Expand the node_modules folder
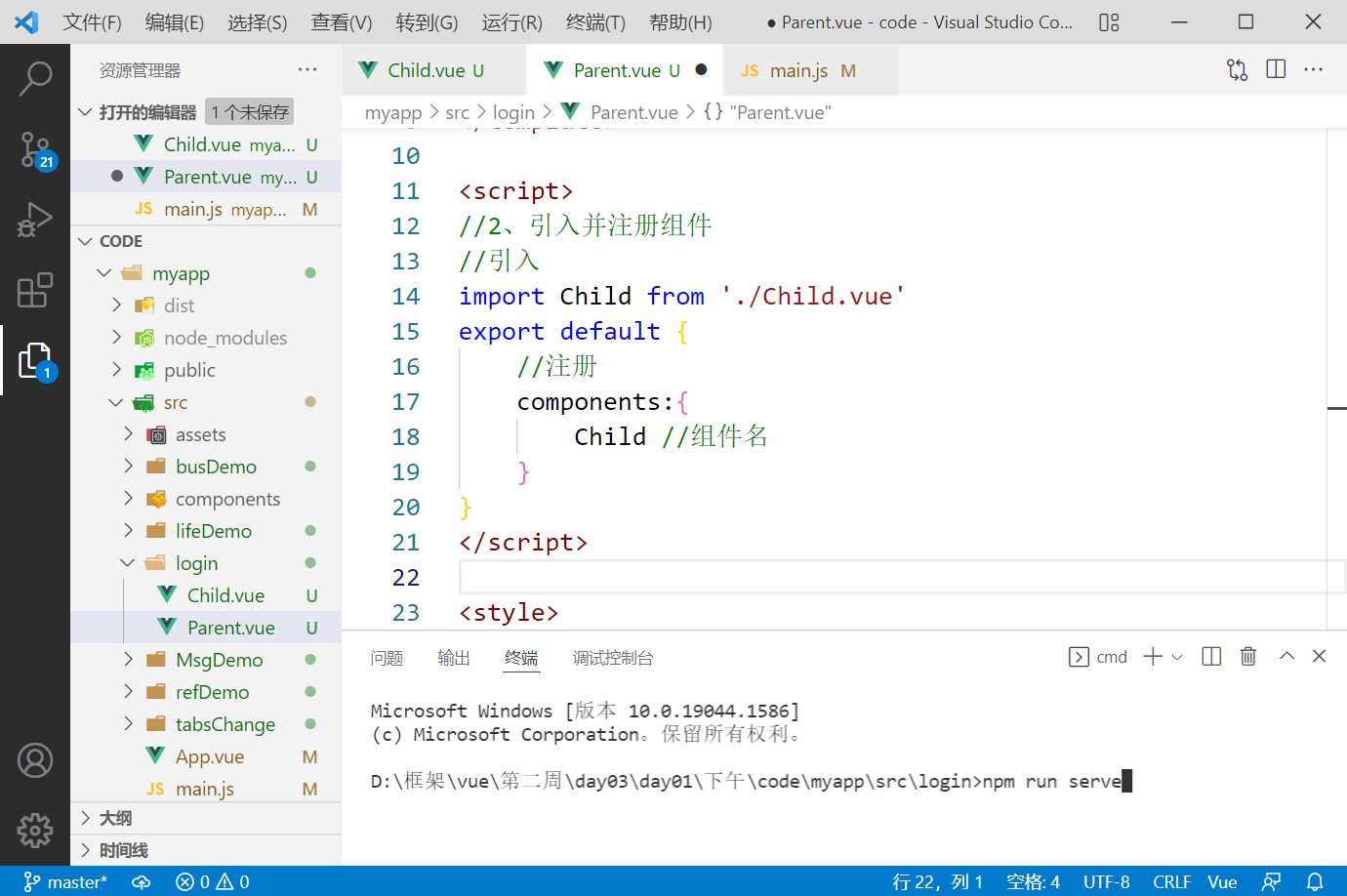This screenshot has width=1347, height=896. 116,338
